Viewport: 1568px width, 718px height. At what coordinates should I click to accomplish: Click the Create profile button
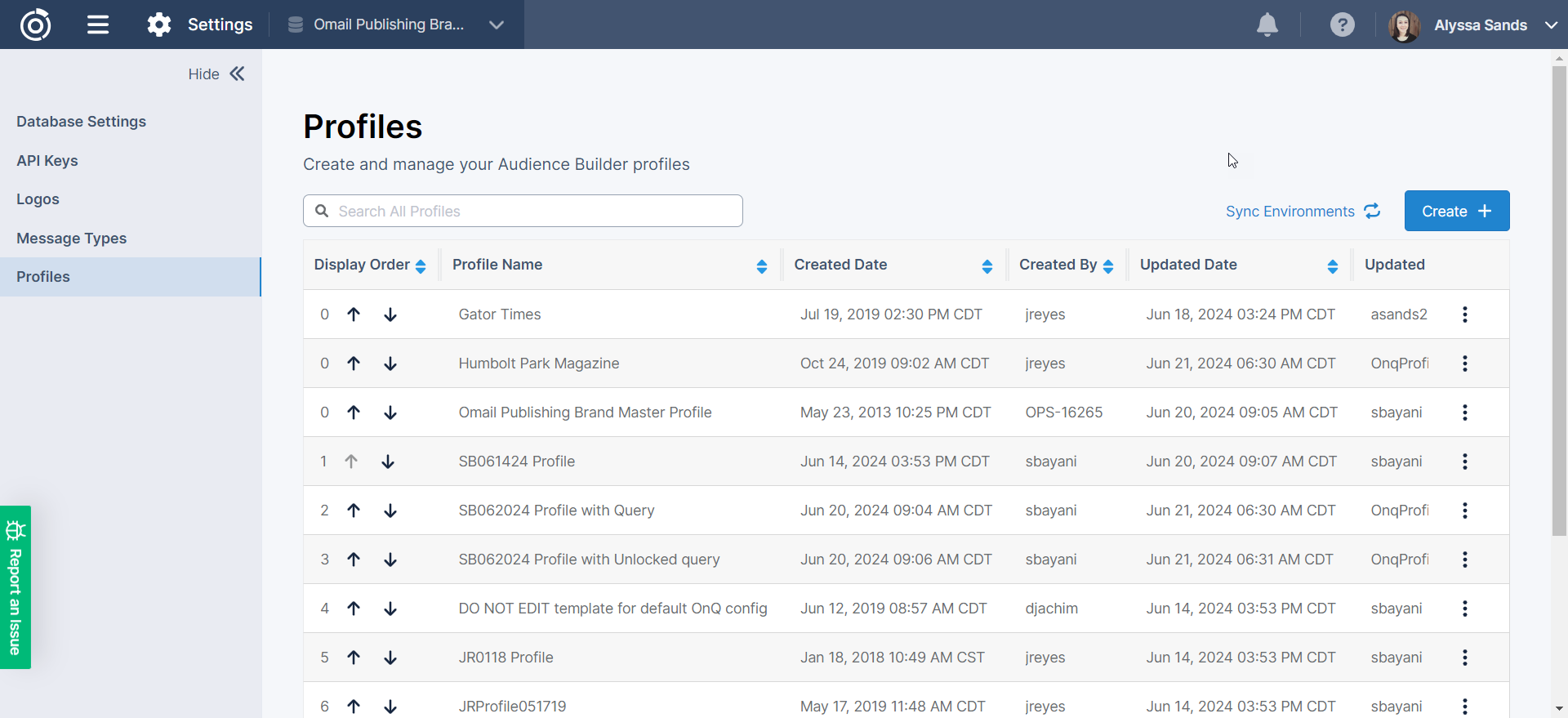1456,211
